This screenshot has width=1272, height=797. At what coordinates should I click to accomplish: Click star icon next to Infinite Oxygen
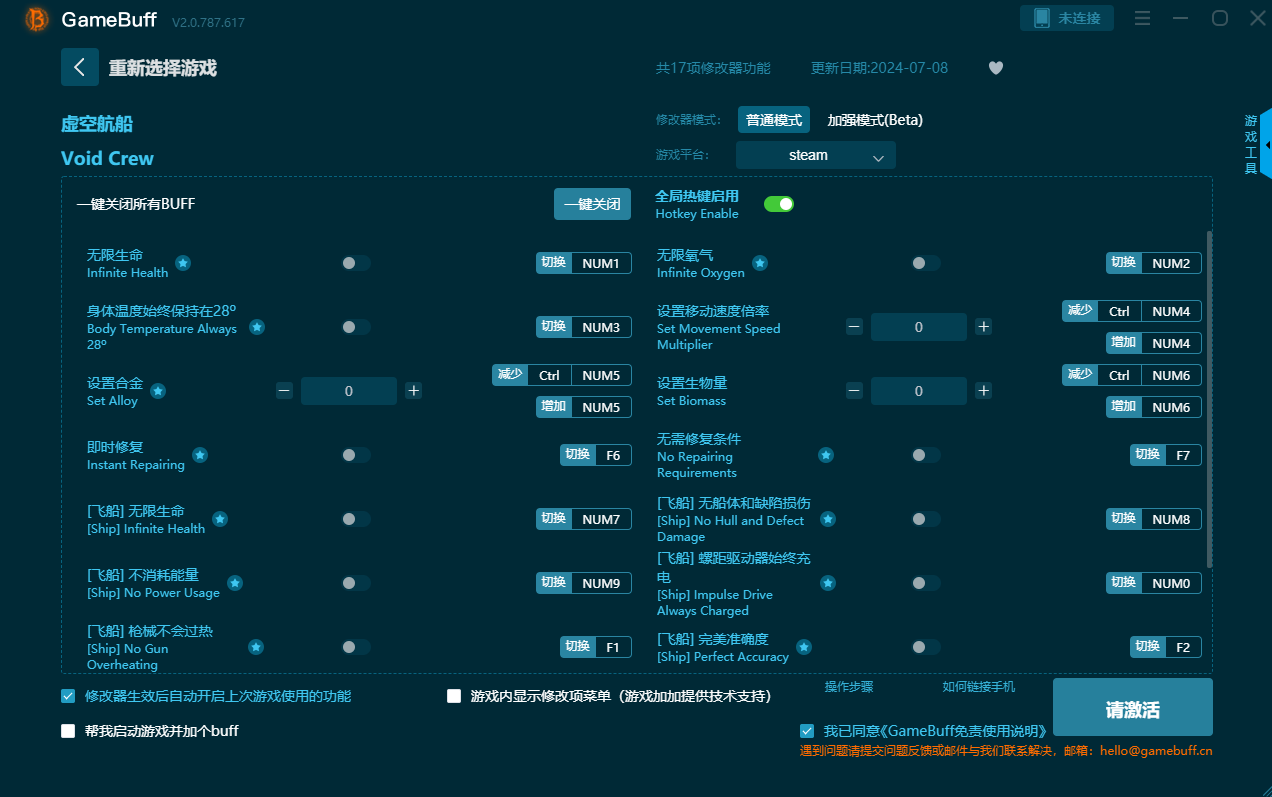point(760,263)
